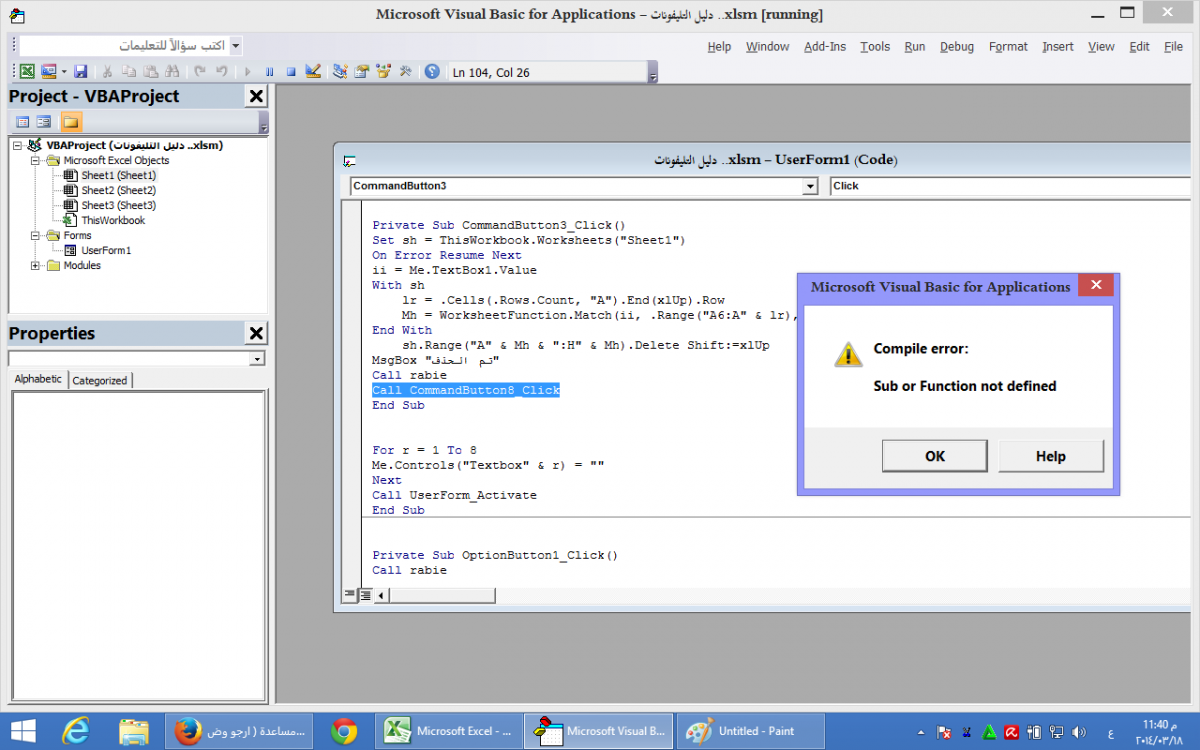Expand the Modules folder node

click(x=36, y=265)
